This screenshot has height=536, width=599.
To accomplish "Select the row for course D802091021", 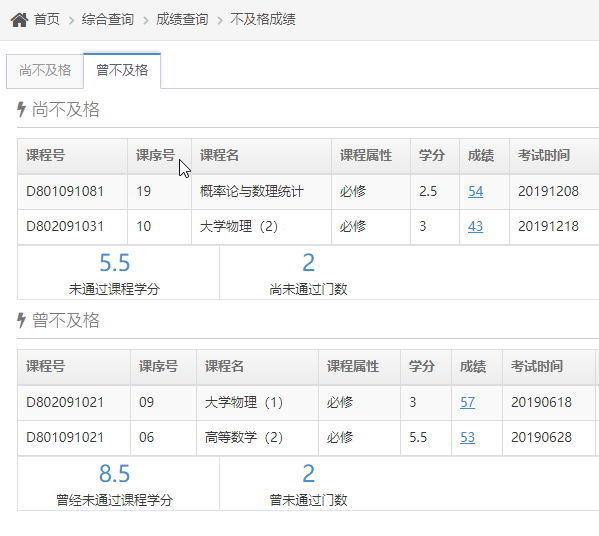I will point(308,402).
